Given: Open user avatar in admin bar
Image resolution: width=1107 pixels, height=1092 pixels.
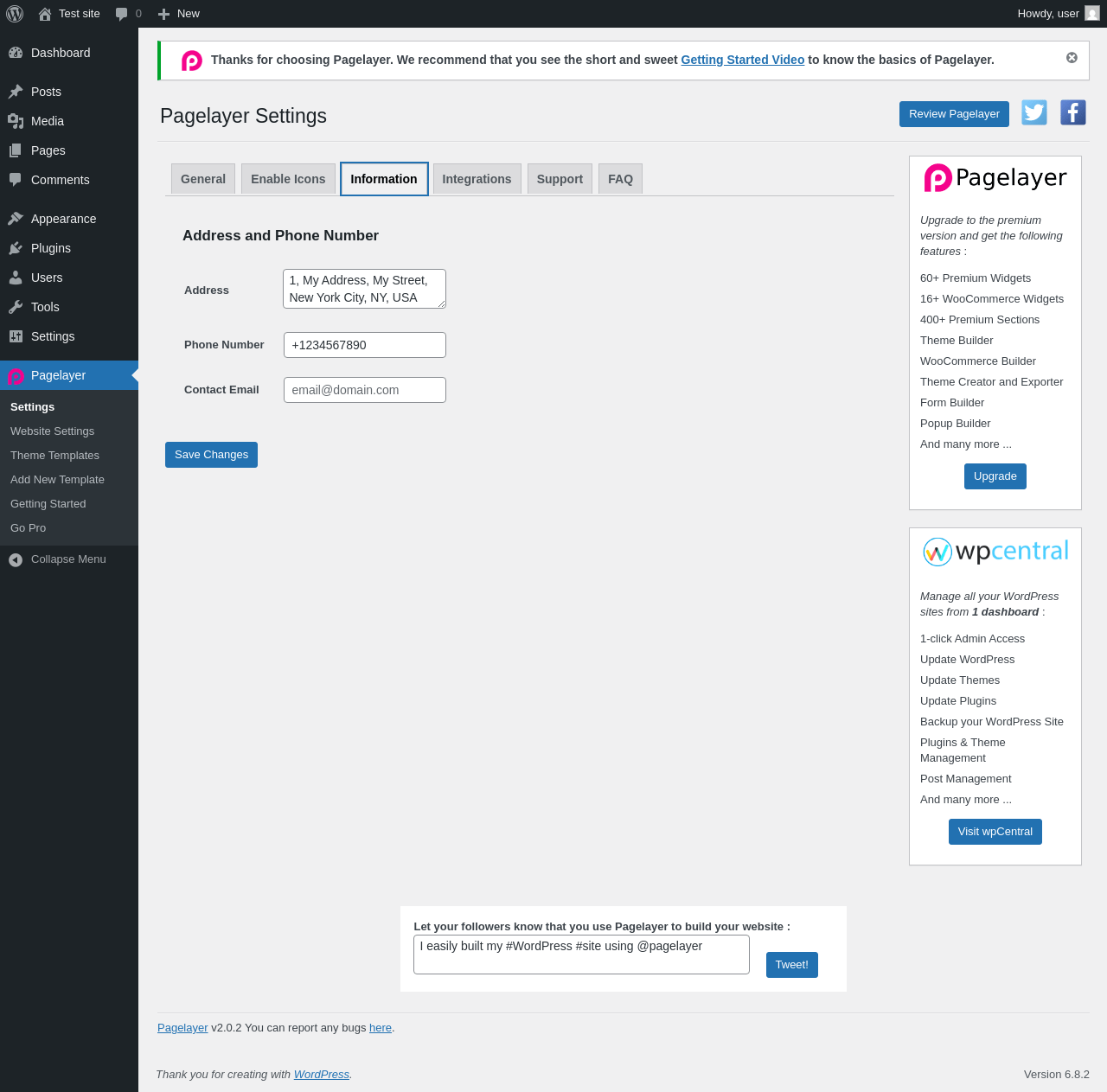Looking at the screenshot, I should coord(1092,14).
